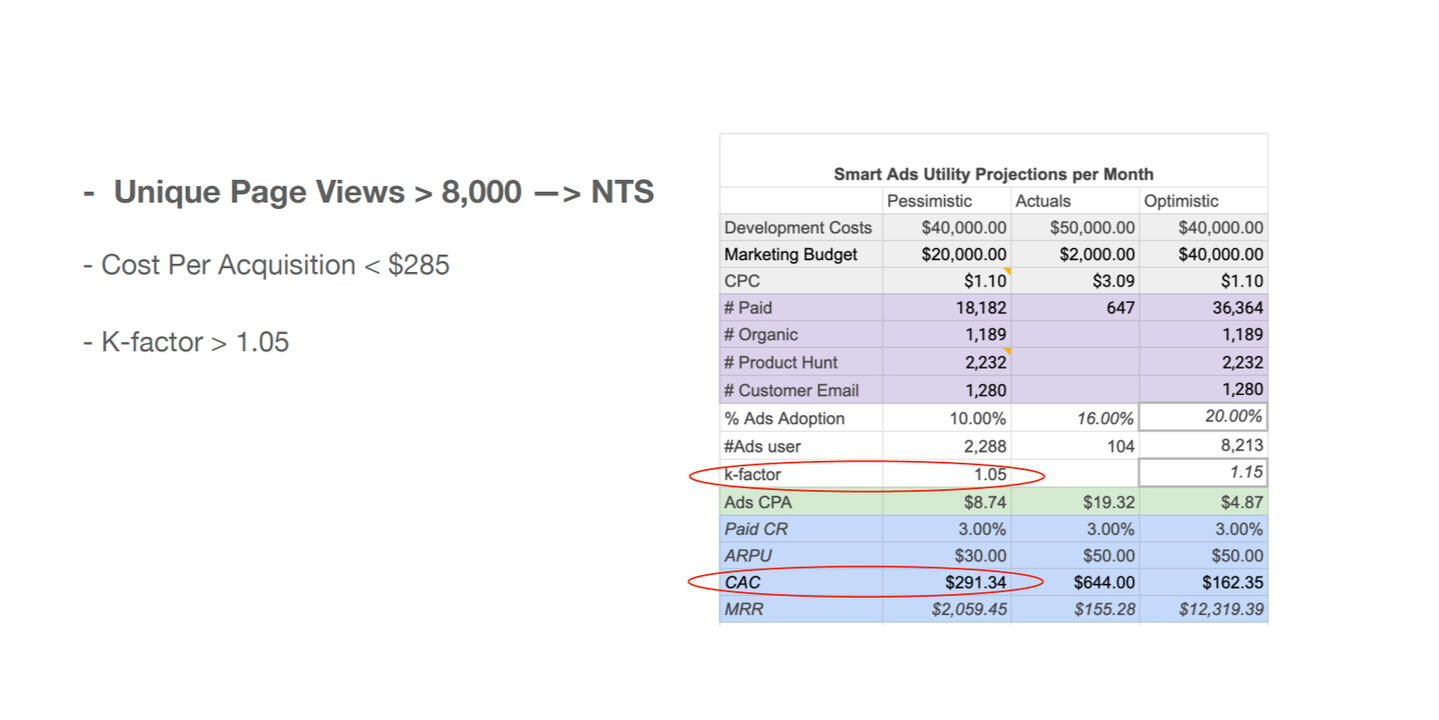Select the circled CAC value $291.34
Image resolution: width=1439 pixels, height=720 pixels.
pos(976,582)
